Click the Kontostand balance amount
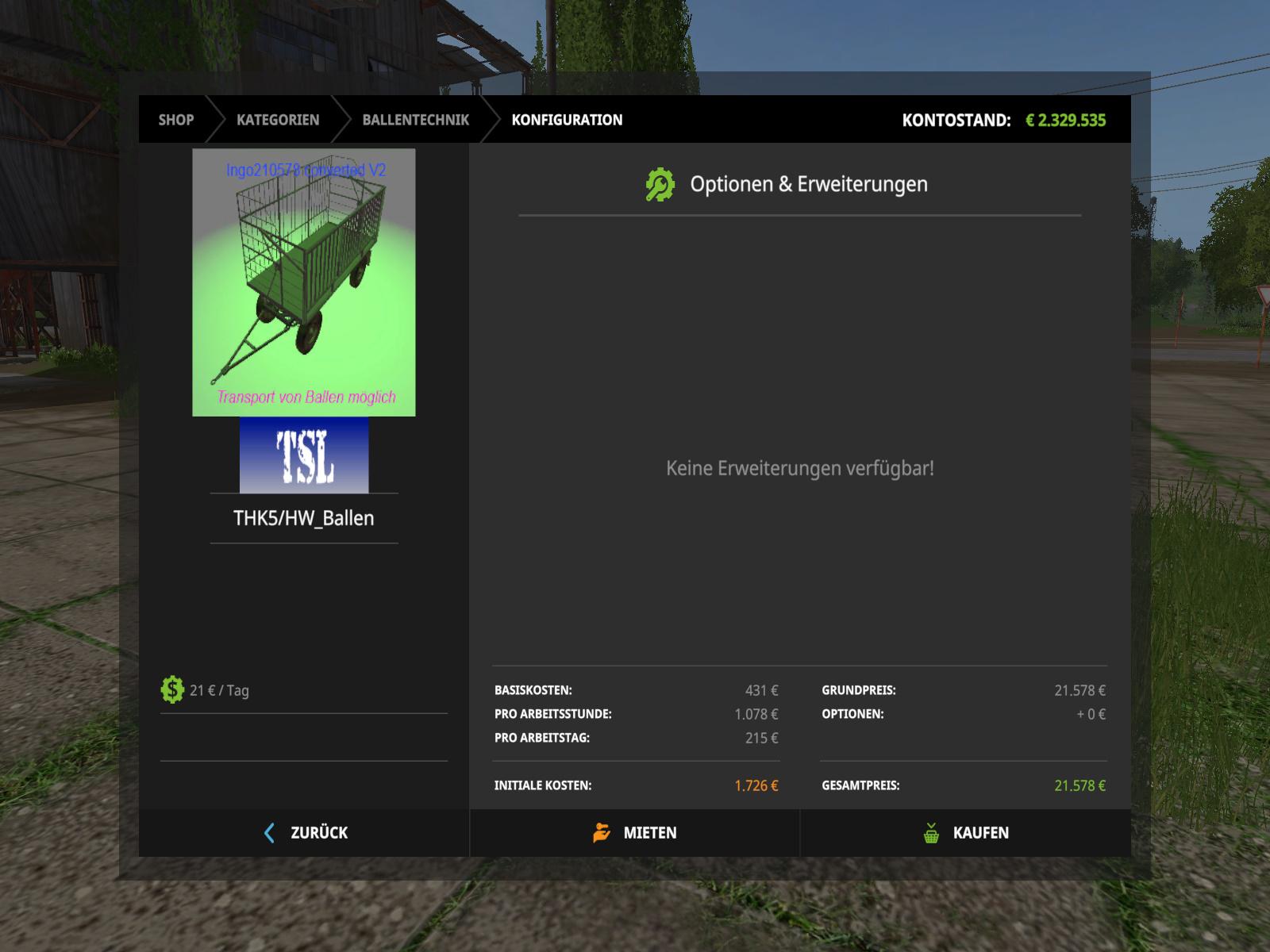1270x952 pixels. coord(1065,121)
